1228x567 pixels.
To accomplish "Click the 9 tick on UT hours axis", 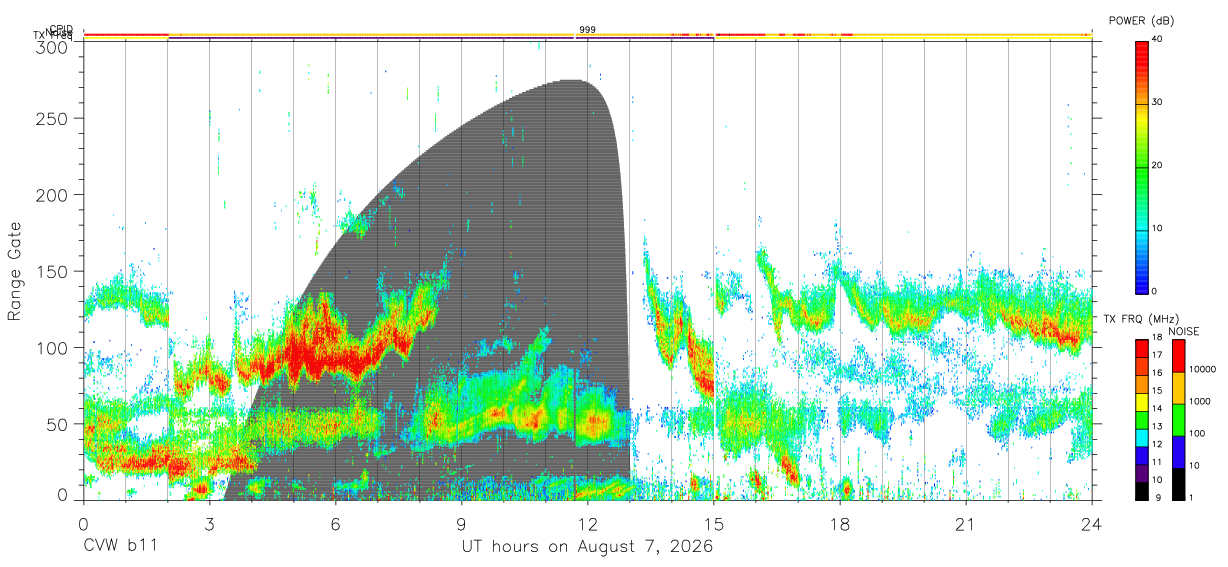I will click(x=462, y=525).
